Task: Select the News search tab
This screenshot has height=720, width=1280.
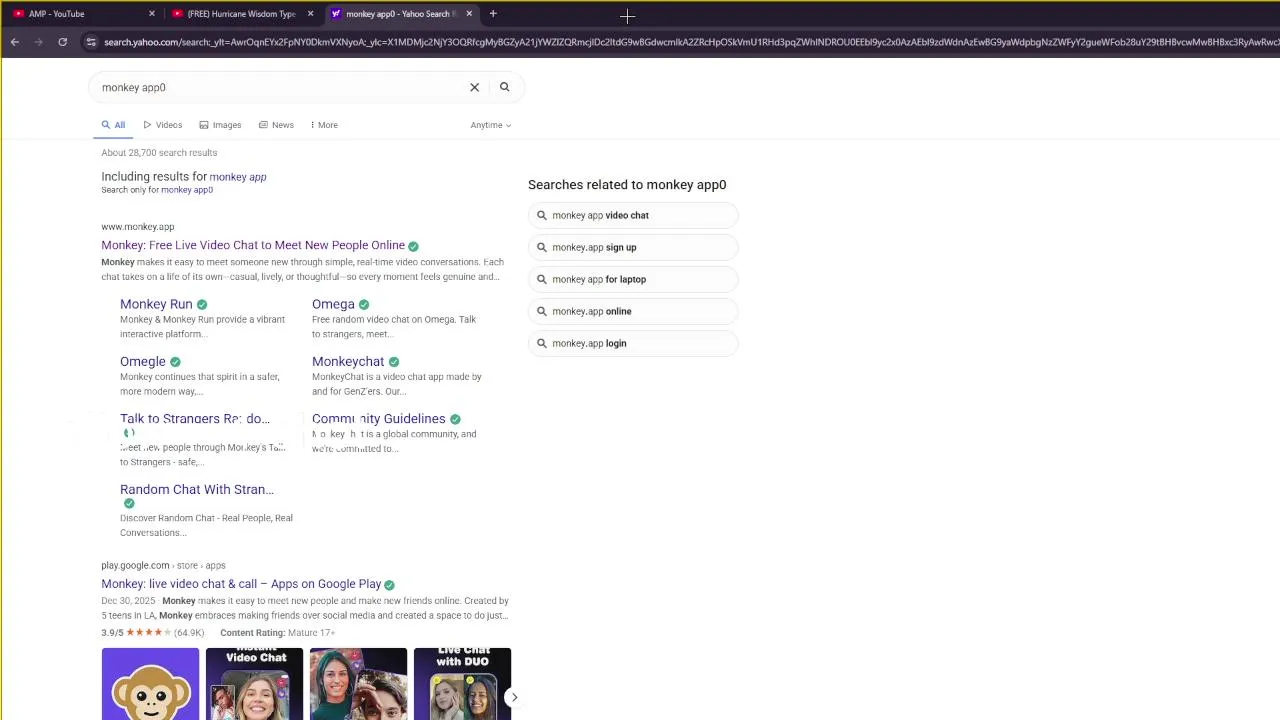Action: pyautogui.click(x=276, y=125)
